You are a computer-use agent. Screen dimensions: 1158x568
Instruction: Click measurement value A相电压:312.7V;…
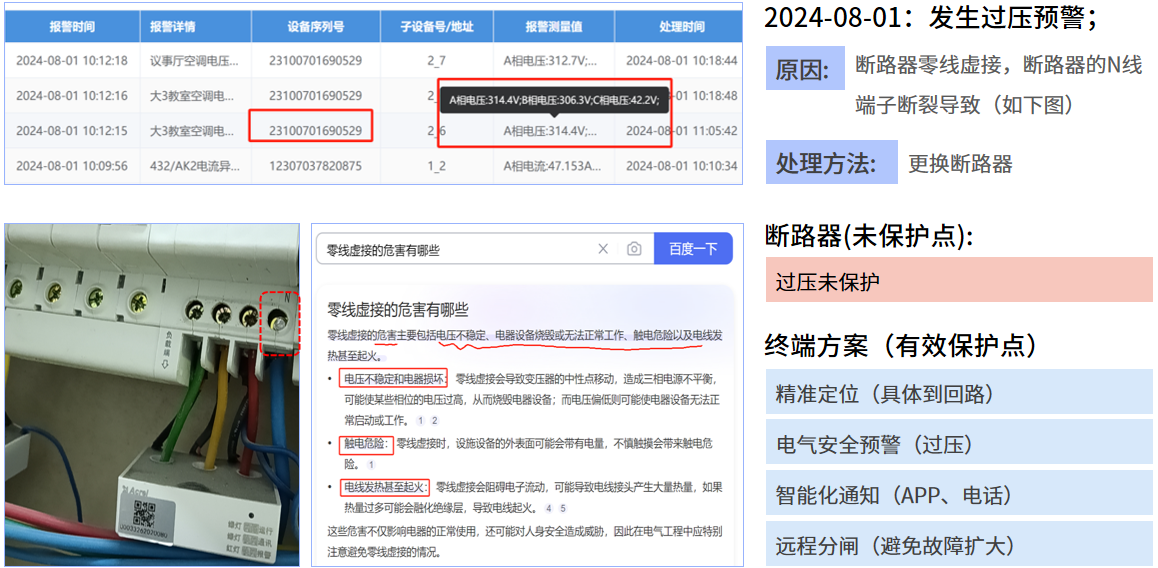(x=551, y=61)
